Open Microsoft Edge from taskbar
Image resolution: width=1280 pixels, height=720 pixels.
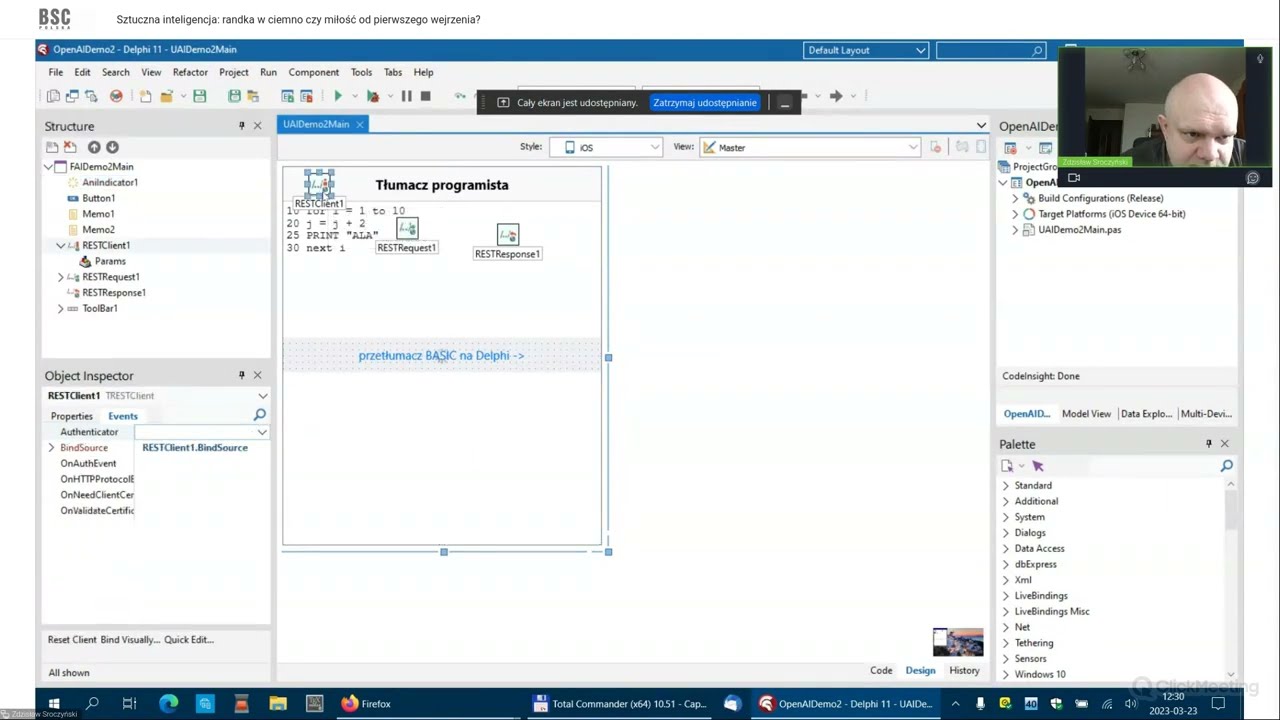pos(167,704)
